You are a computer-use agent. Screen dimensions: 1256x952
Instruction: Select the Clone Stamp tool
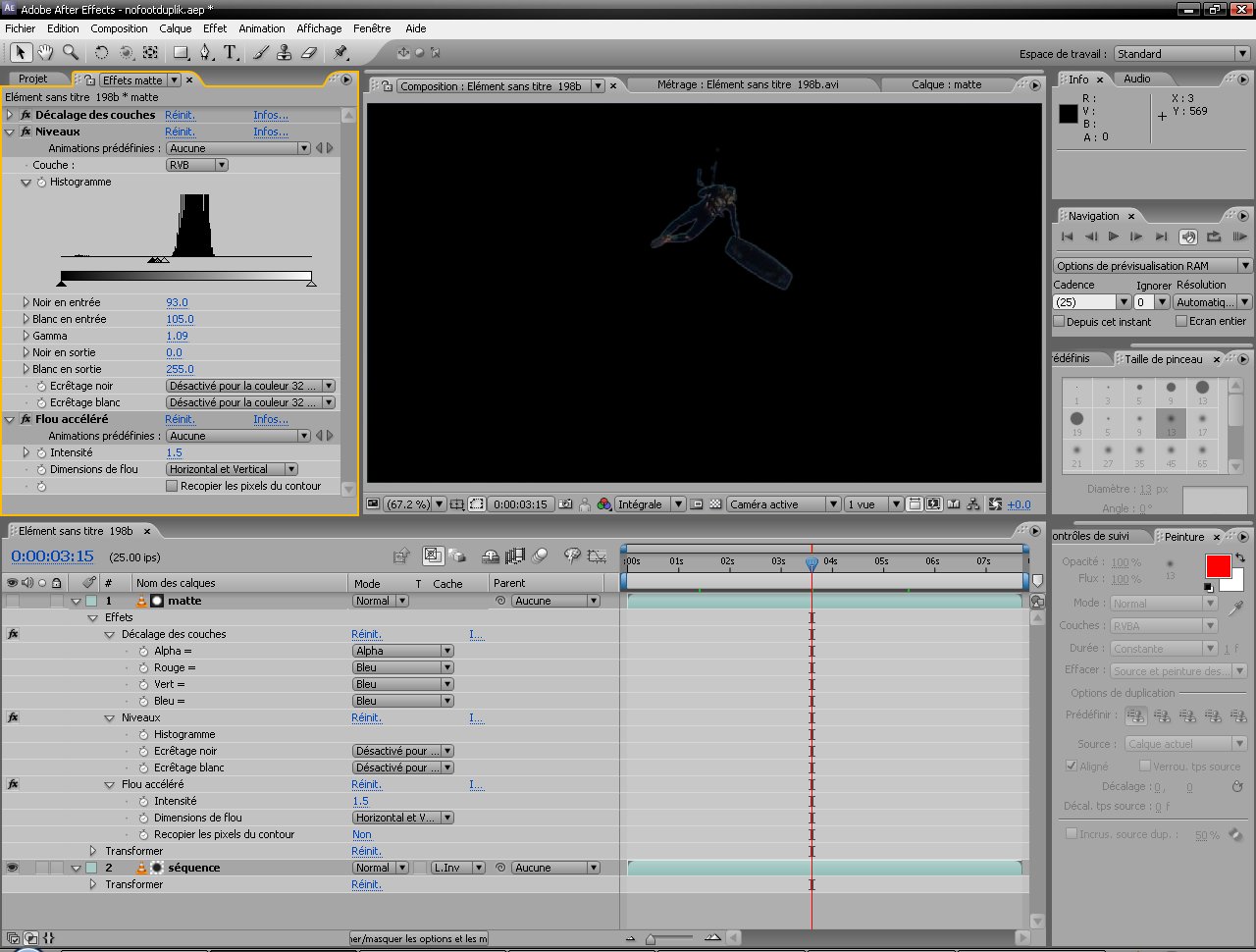point(285,52)
